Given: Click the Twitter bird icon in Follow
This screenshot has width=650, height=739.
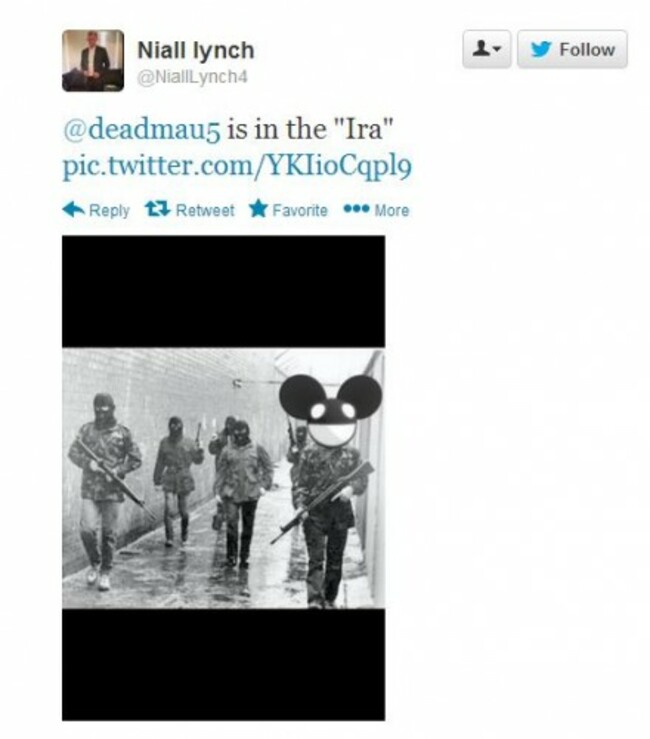Looking at the screenshot, I should [x=541, y=49].
